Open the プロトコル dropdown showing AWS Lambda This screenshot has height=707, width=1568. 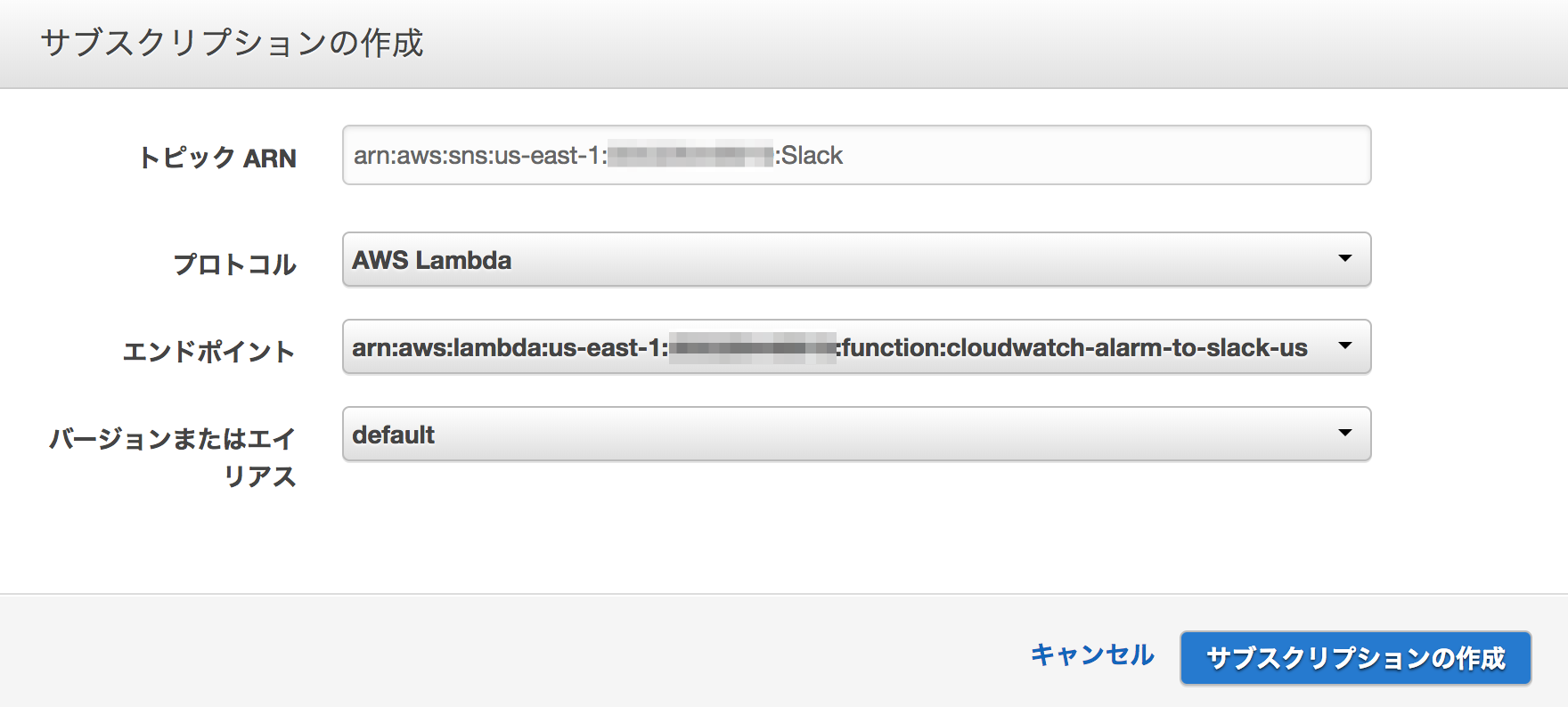pyautogui.click(x=856, y=259)
